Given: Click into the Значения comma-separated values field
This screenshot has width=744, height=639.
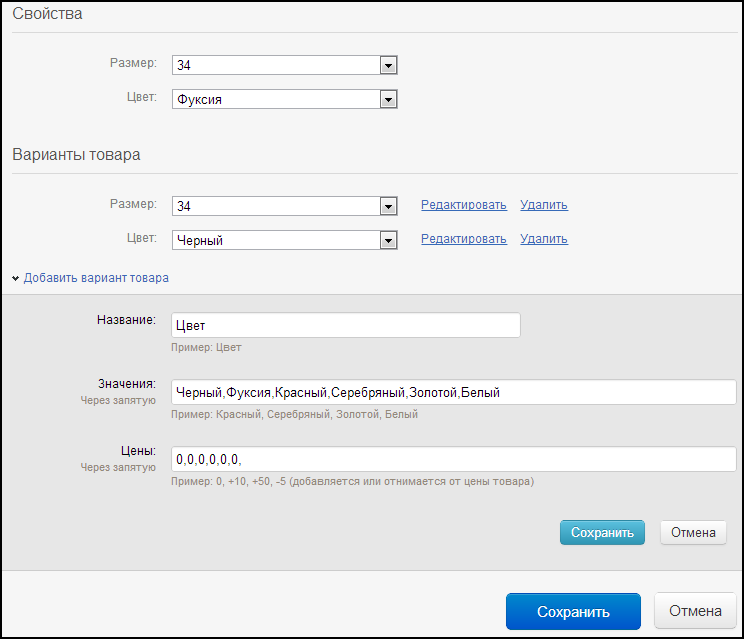Looking at the screenshot, I should 453,392.
